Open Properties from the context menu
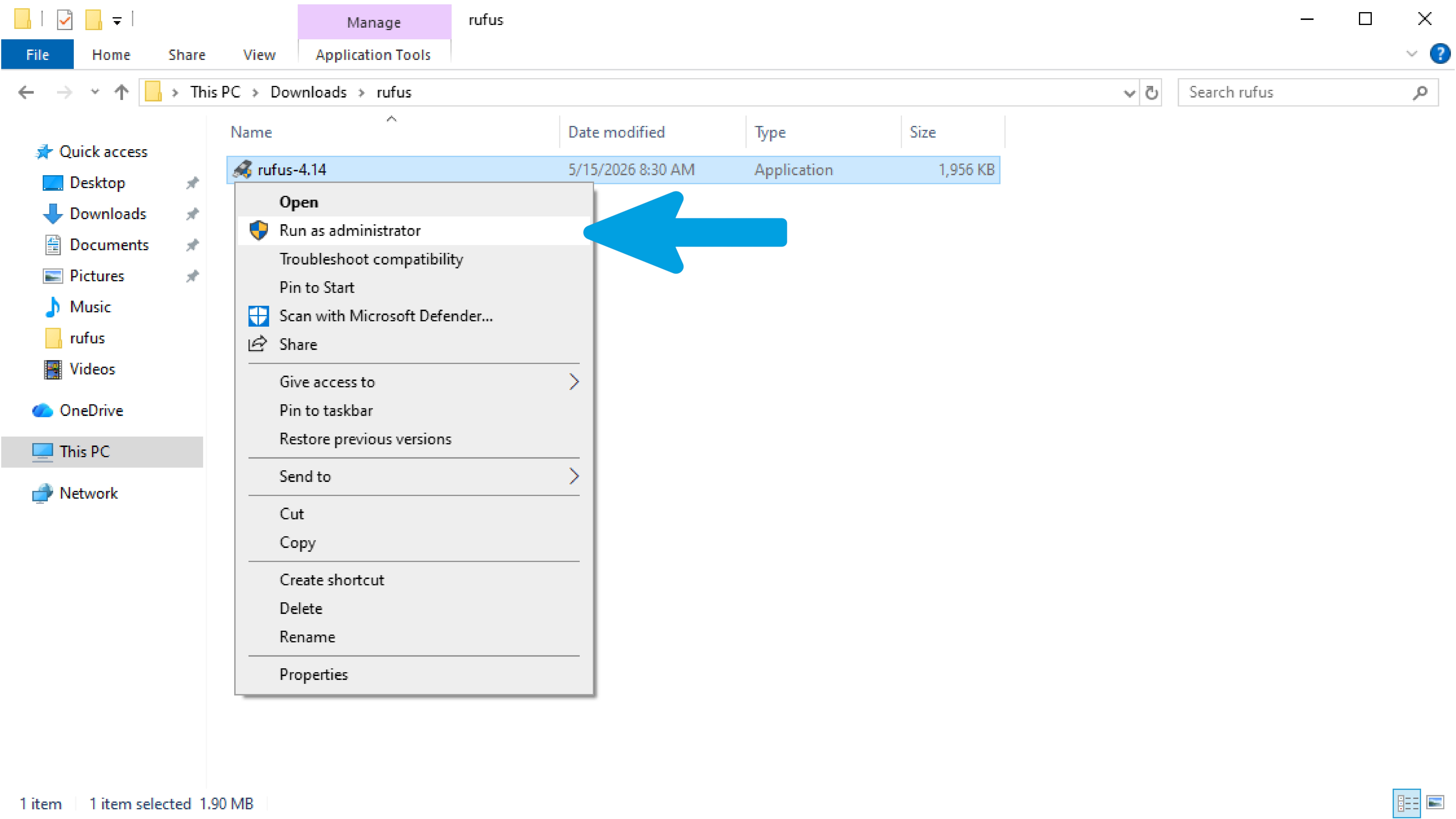1456x819 pixels. (414, 674)
